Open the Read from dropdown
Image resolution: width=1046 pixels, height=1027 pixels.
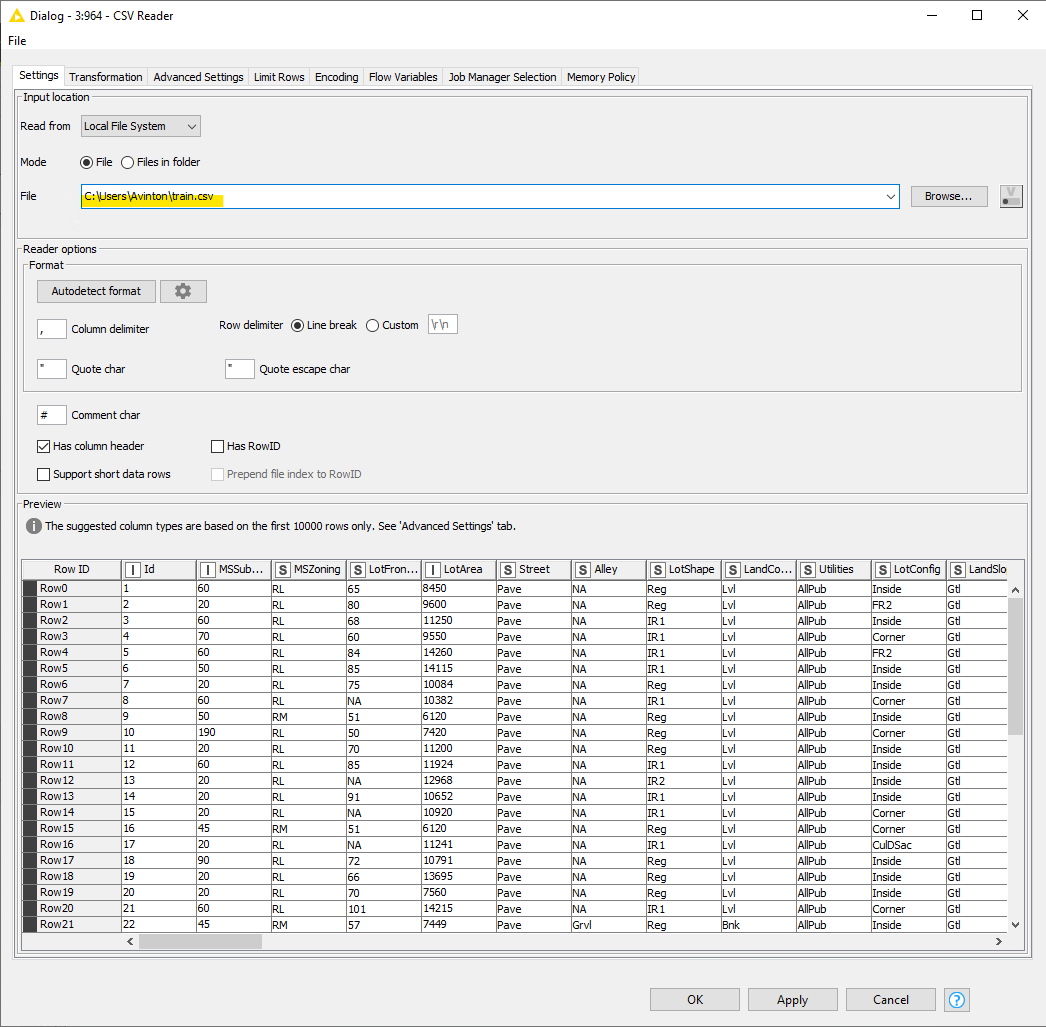pyautogui.click(x=141, y=126)
